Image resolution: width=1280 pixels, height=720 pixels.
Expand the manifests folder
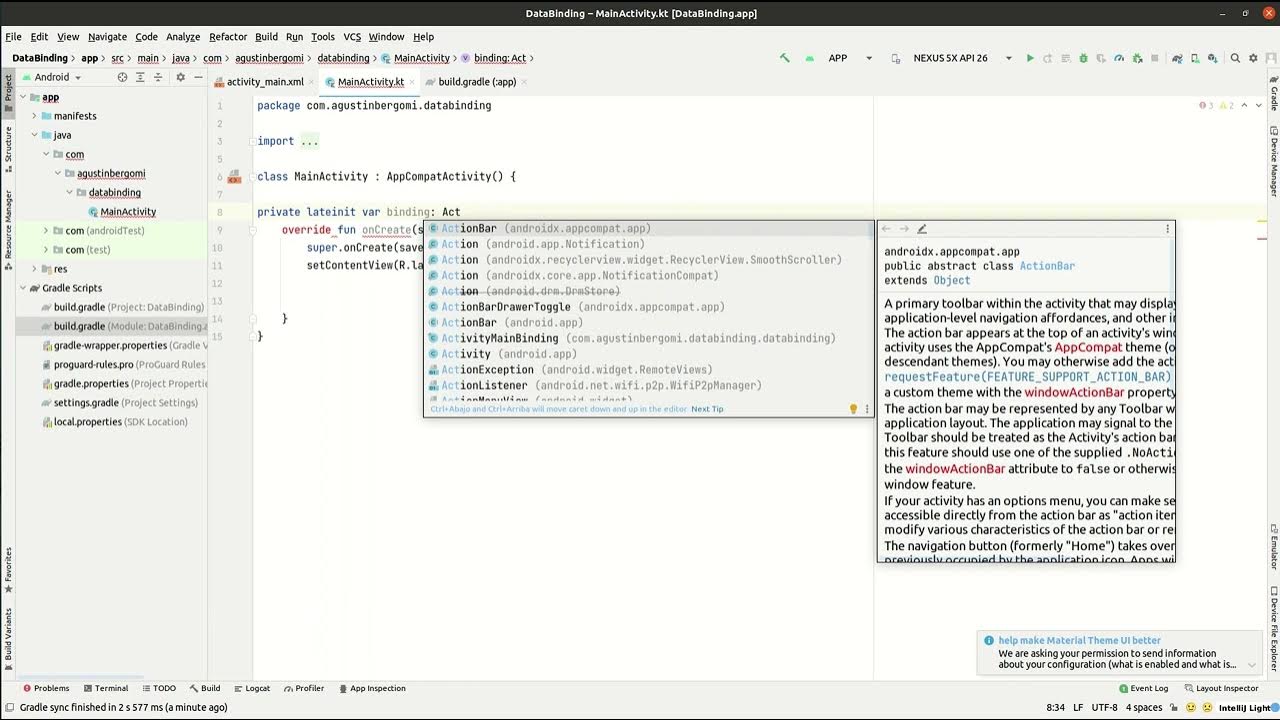point(34,116)
